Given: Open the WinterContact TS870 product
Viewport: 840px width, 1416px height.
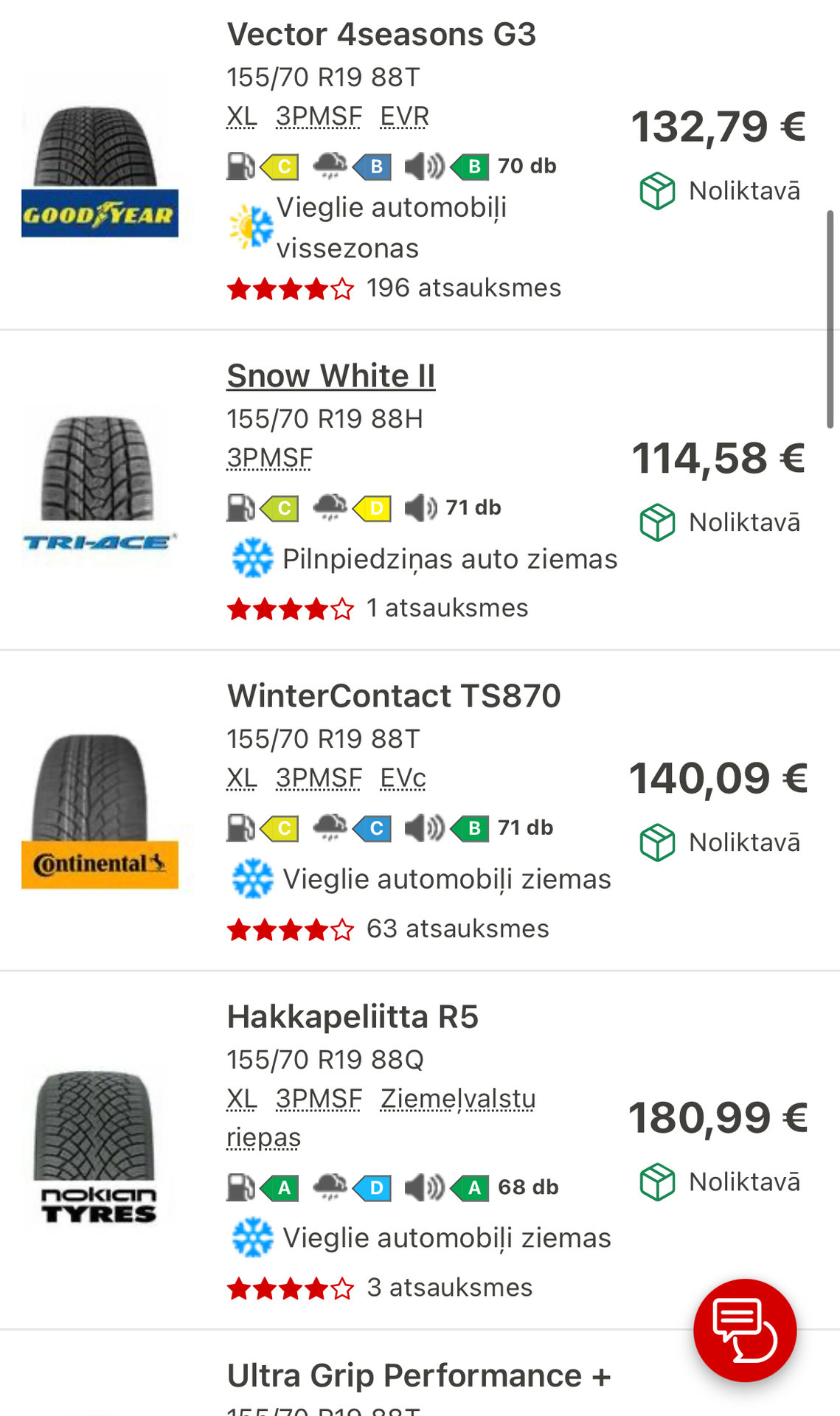Looking at the screenshot, I should click(x=394, y=696).
